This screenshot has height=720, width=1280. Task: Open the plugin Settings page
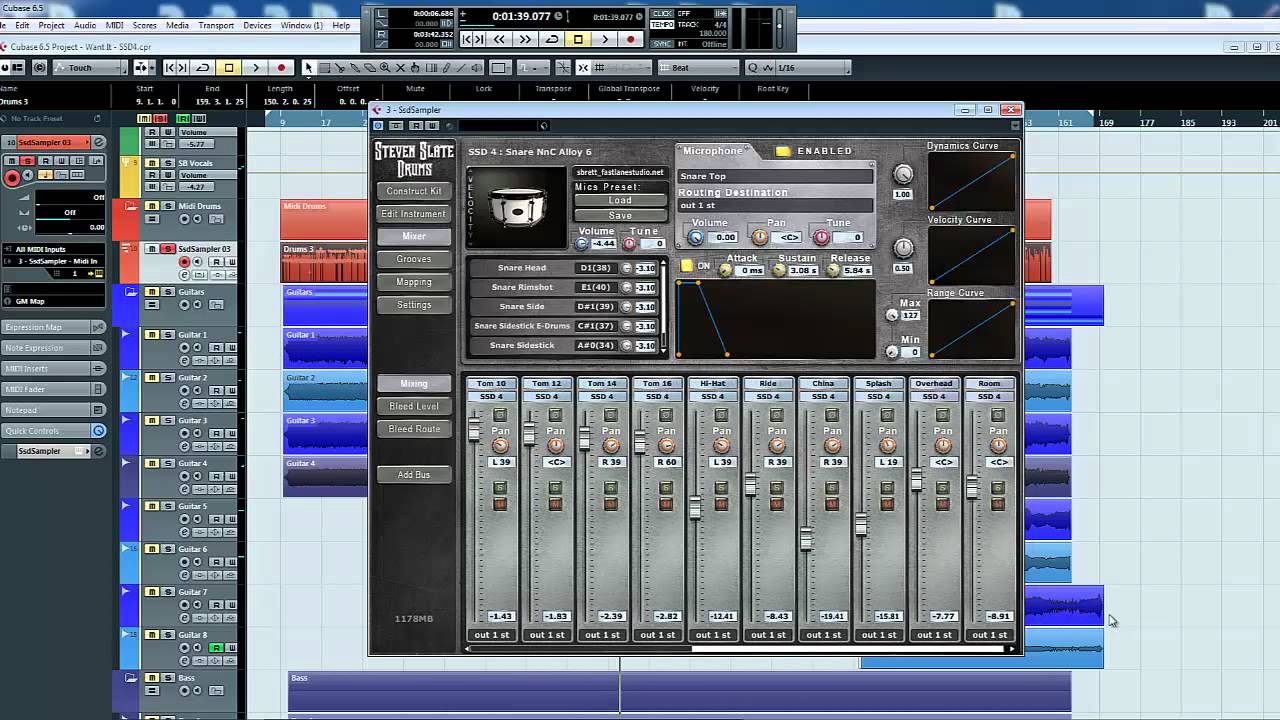tap(414, 305)
